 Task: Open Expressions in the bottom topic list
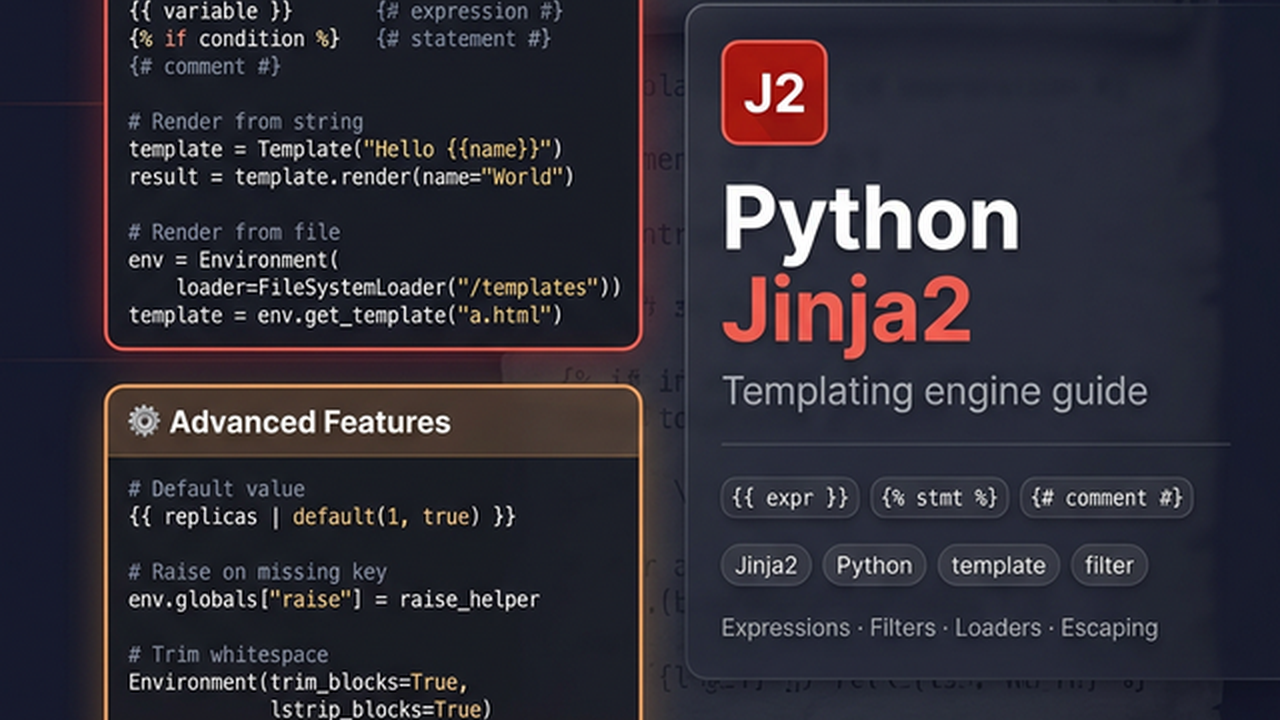click(x=785, y=628)
